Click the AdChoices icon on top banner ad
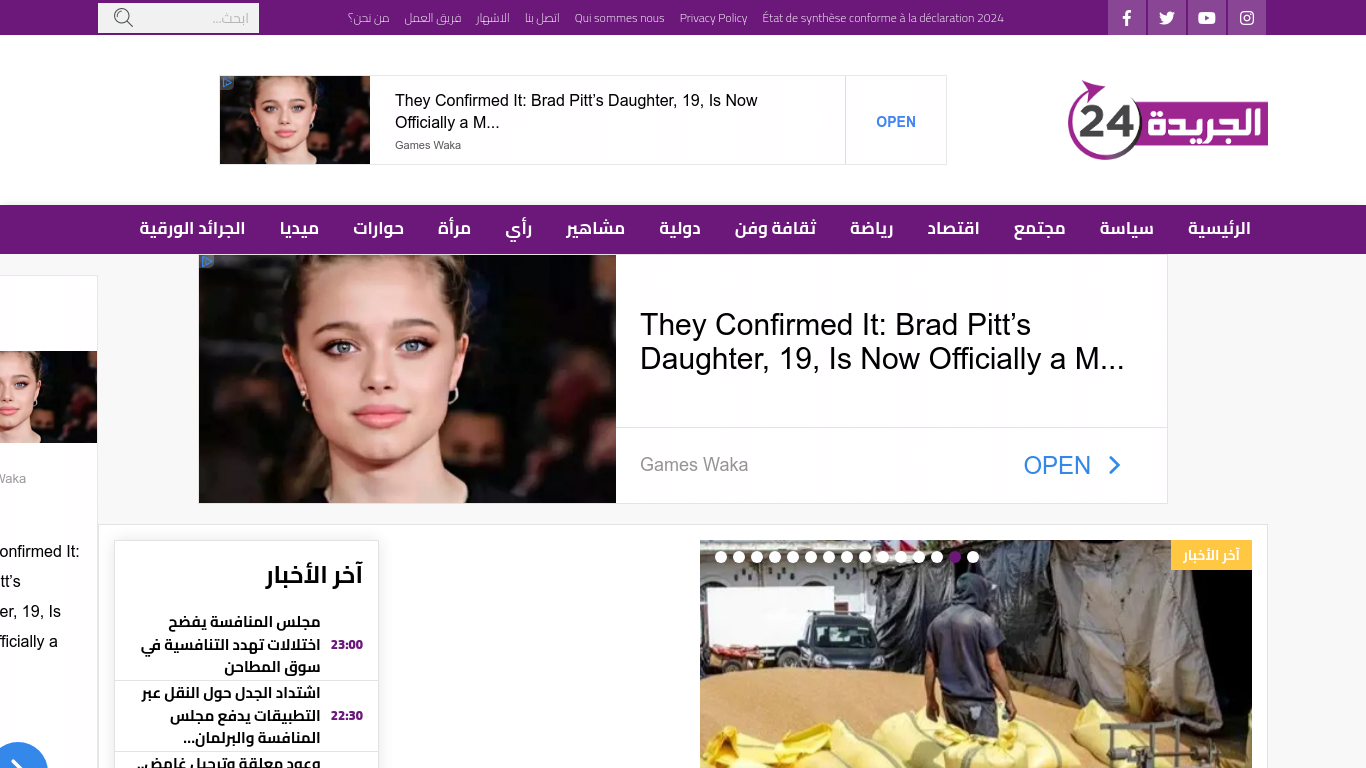This screenshot has width=1366, height=768. 227,83
